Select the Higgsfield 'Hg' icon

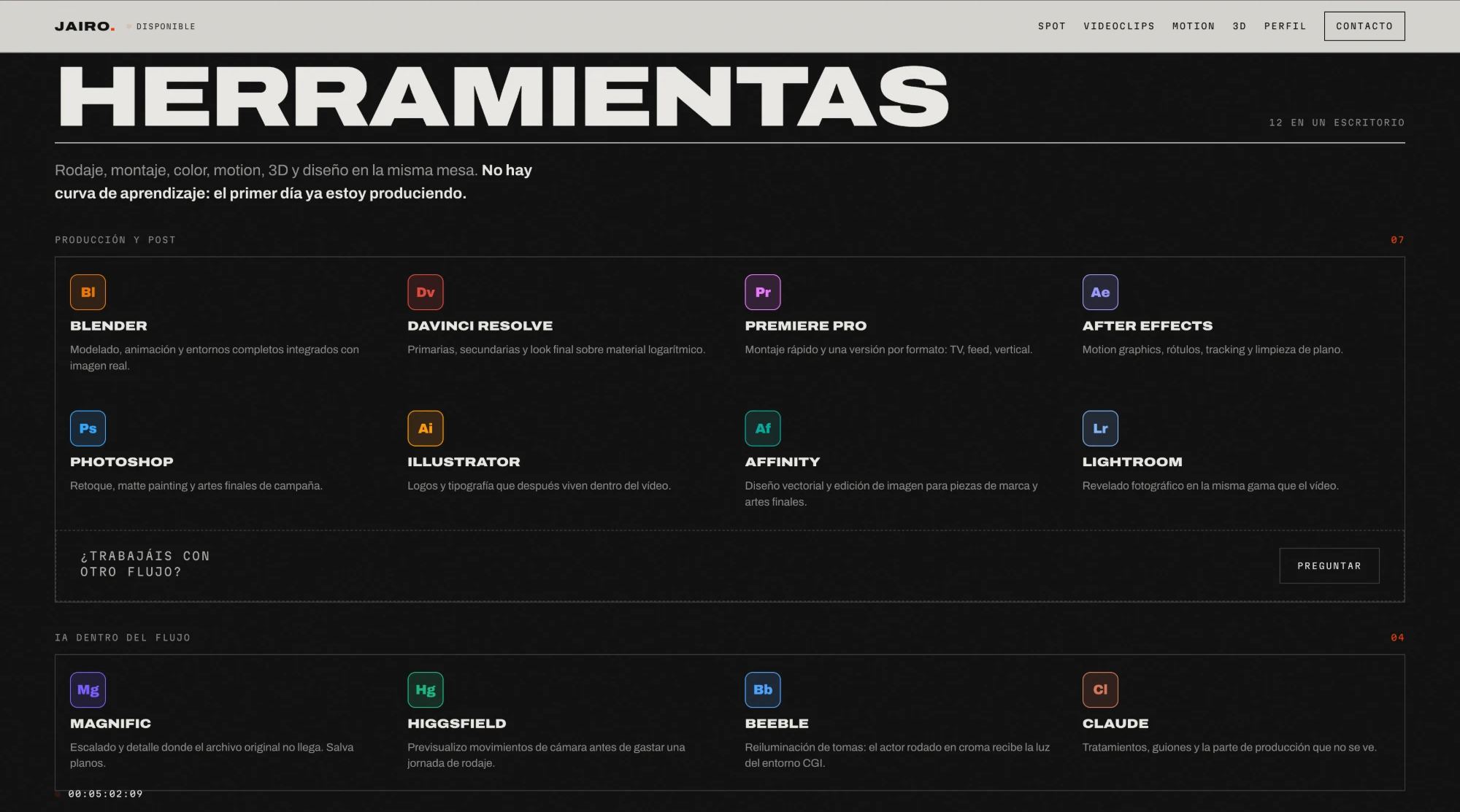[x=425, y=689]
